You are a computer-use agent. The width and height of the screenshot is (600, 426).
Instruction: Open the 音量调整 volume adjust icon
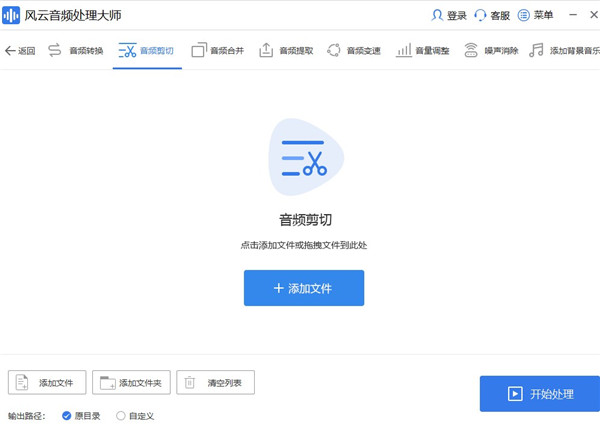coord(403,50)
